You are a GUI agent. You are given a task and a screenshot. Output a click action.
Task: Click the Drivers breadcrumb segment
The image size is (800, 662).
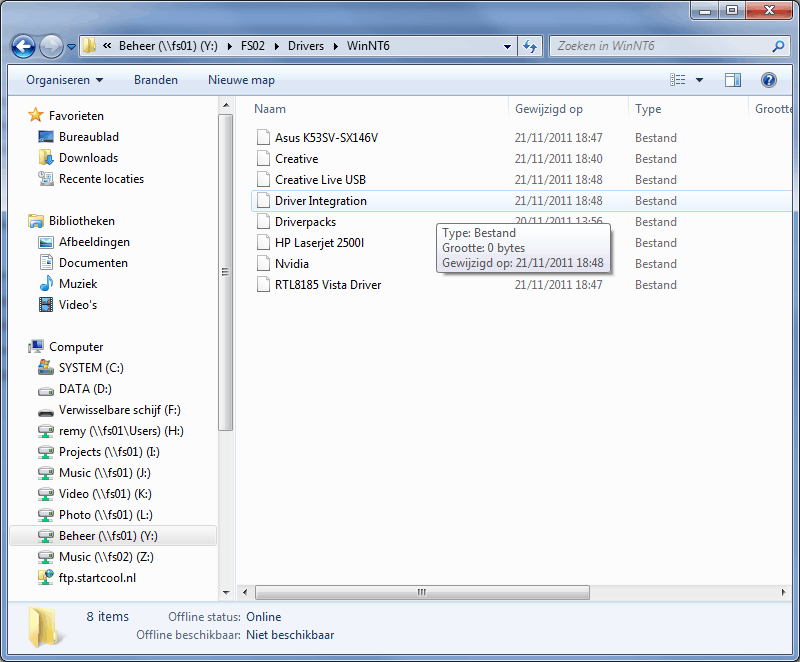tap(306, 46)
